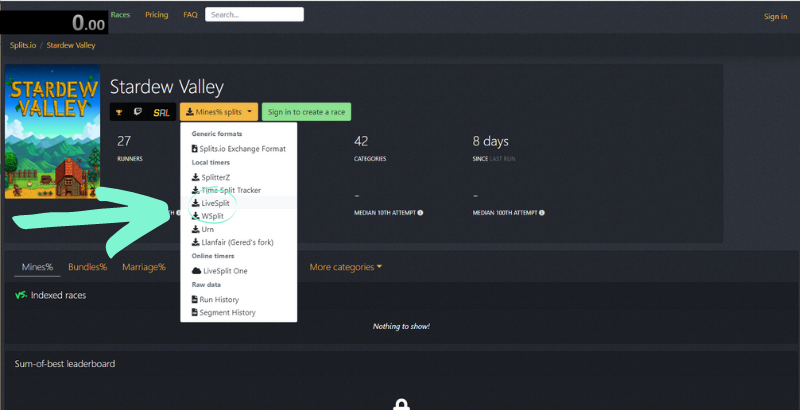Click the splits timer logo
The image size is (800, 410).
(53, 20)
